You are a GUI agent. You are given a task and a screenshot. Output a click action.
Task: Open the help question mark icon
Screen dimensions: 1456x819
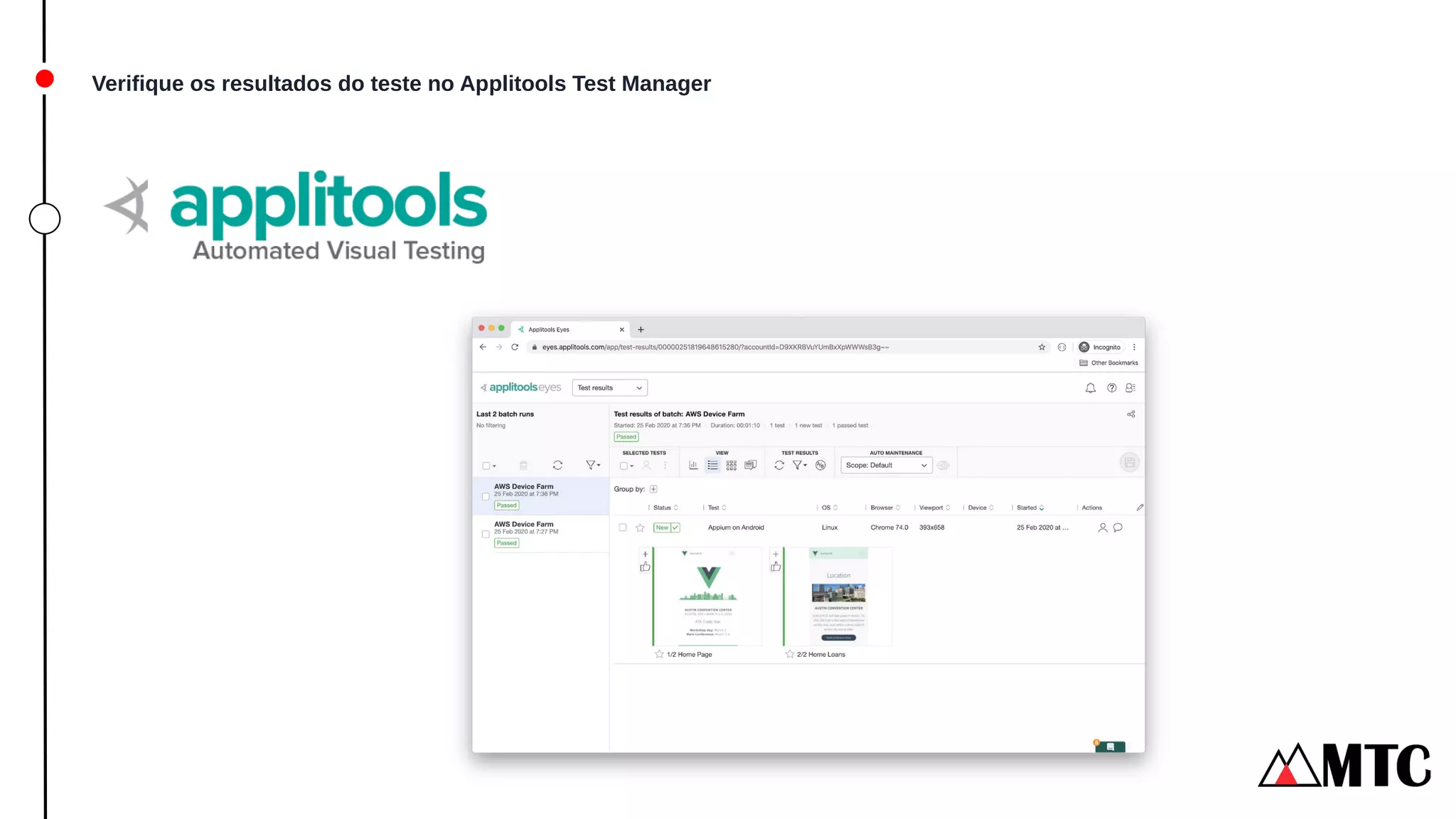[1111, 388]
